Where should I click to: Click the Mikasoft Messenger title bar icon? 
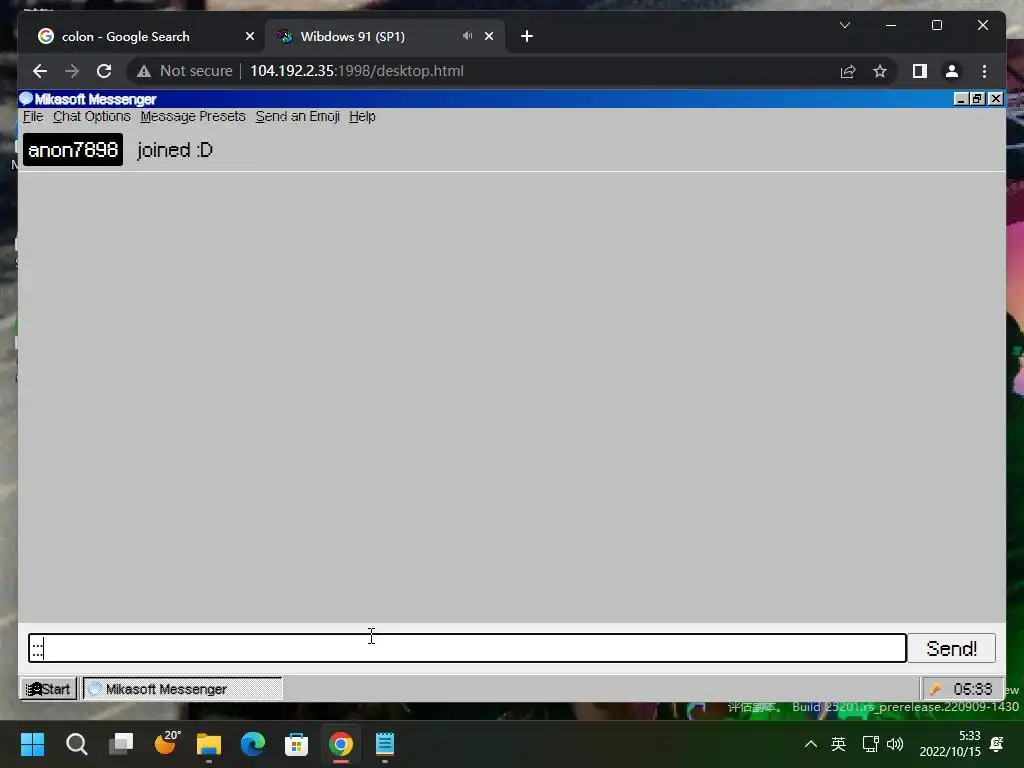(x=26, y=99)
